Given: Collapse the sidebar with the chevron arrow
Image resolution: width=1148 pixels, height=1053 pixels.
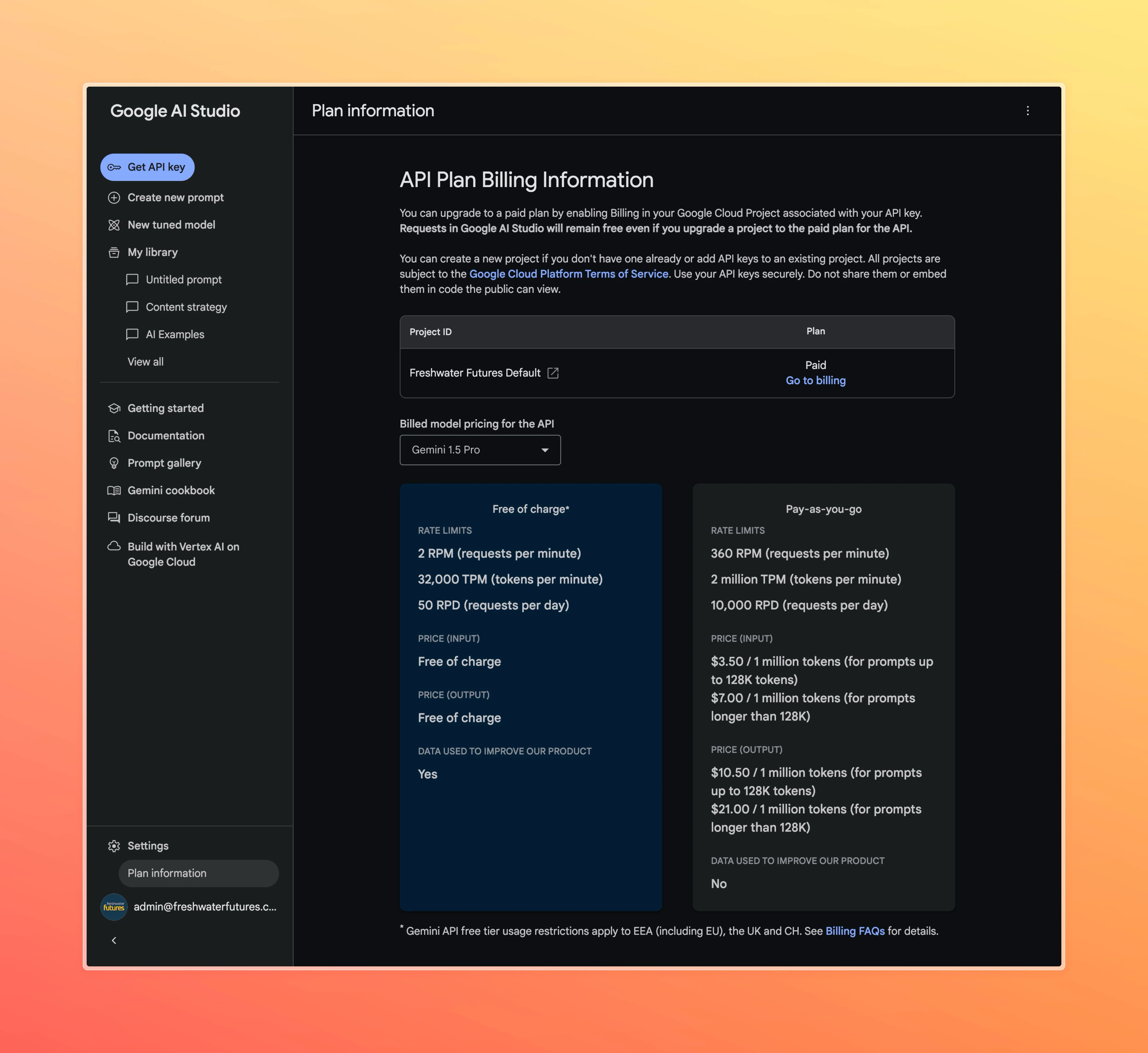Looking at the screenshot, I should [x=114, y=941].
